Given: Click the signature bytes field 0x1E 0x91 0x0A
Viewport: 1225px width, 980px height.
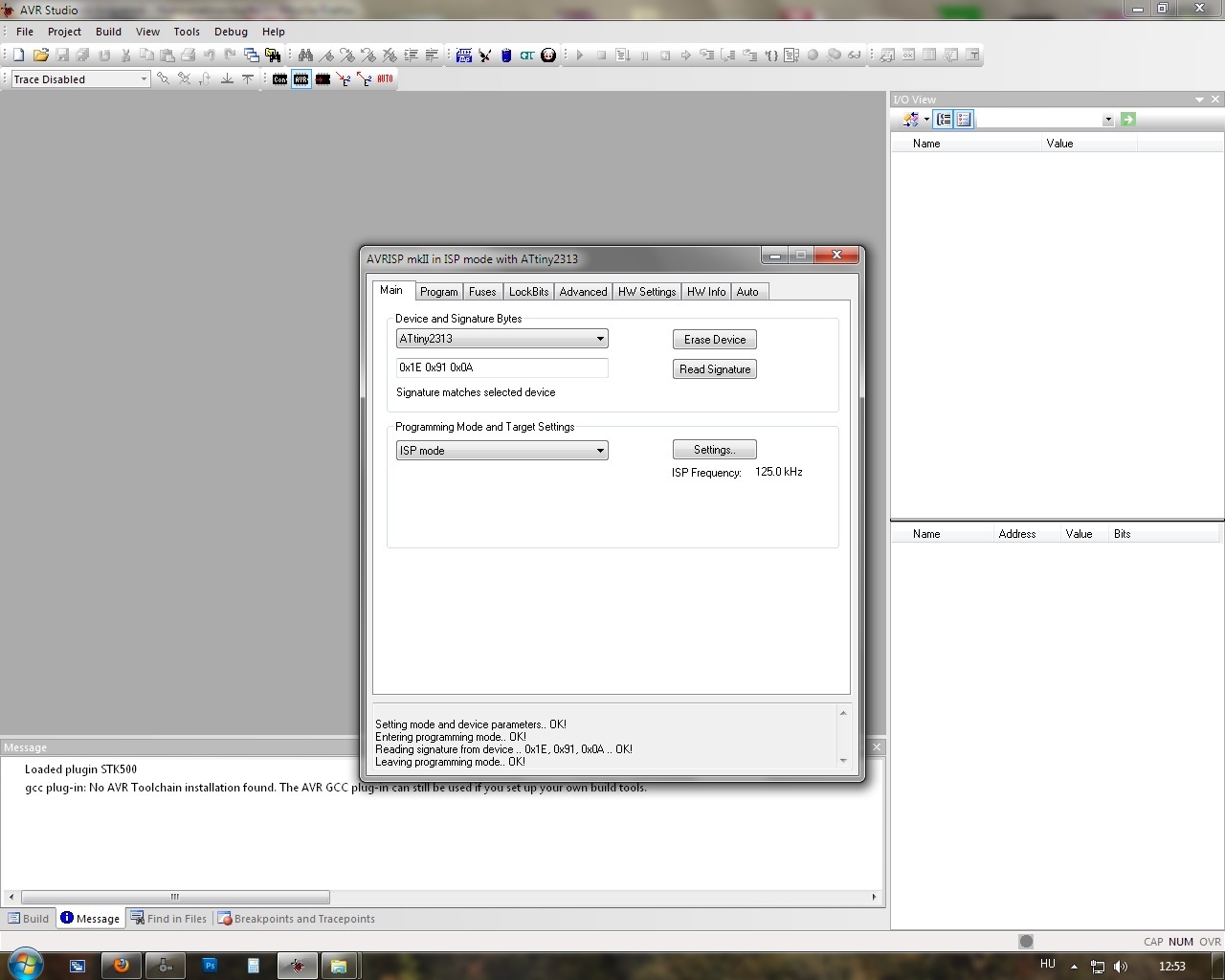Looking at the screenshot, I should tap(501, 367).
